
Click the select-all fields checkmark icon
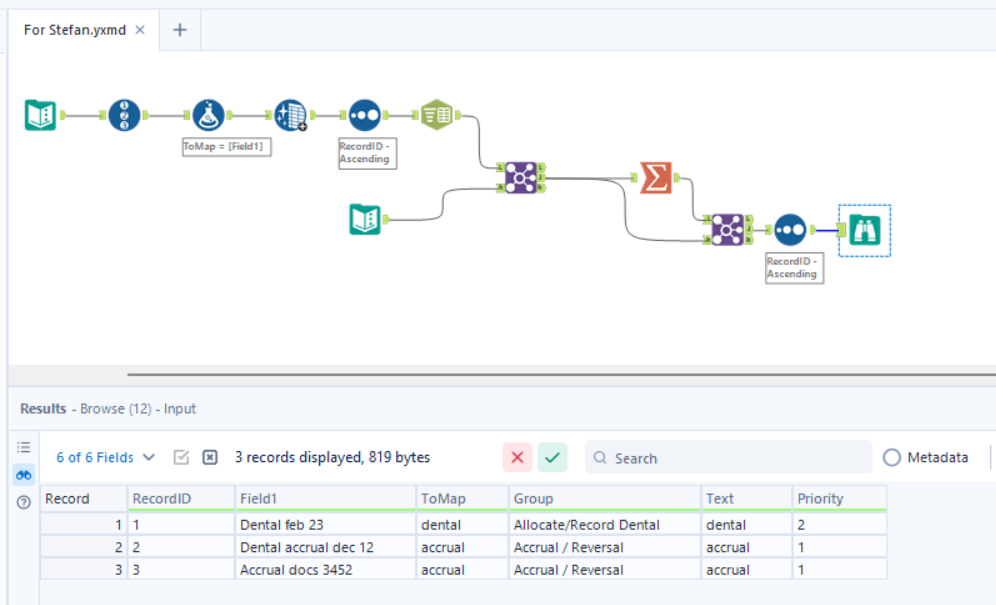coord(181,457)
